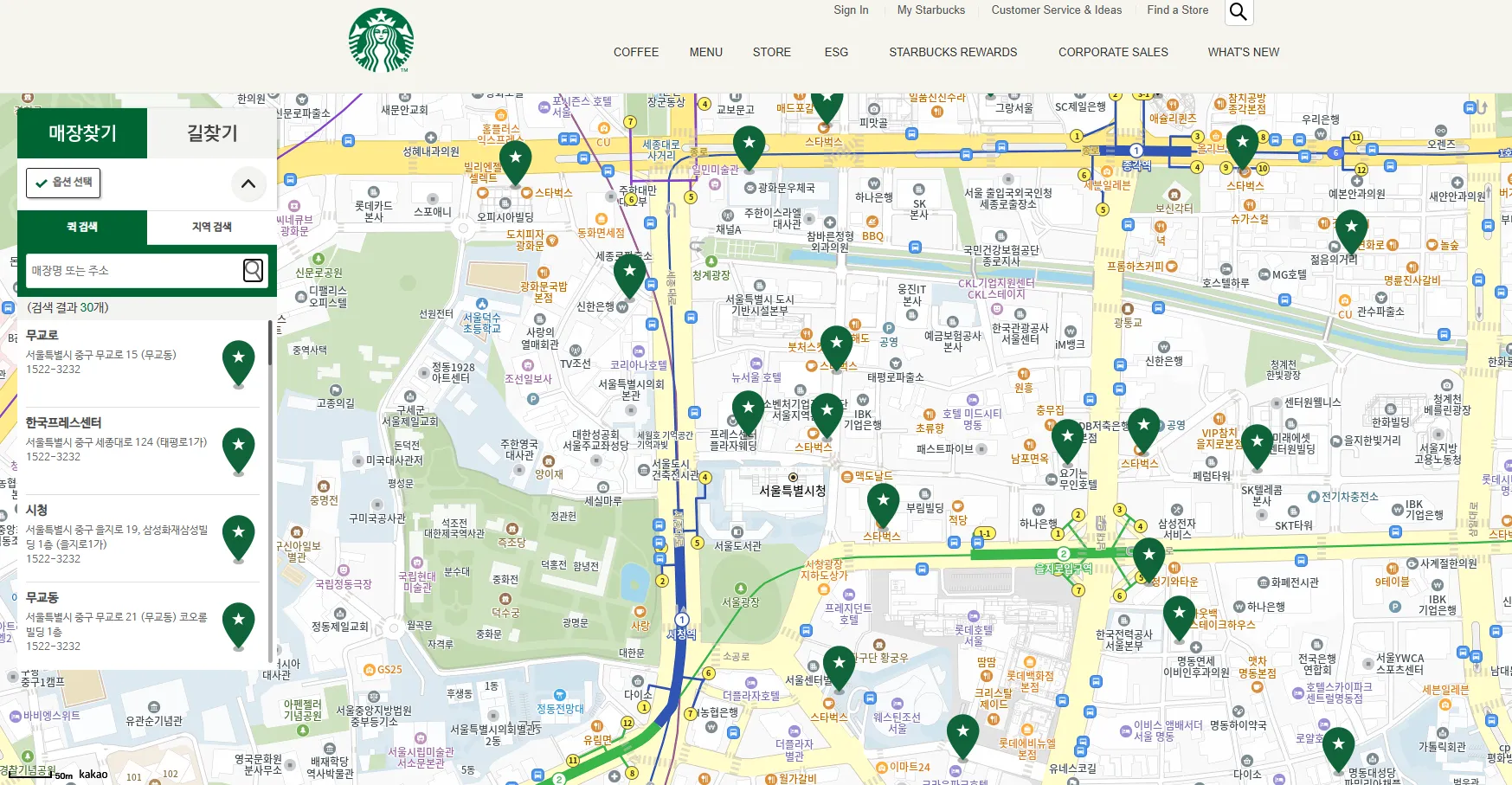
Task: Click the store search magnifier button
Action: coord(253,270)
